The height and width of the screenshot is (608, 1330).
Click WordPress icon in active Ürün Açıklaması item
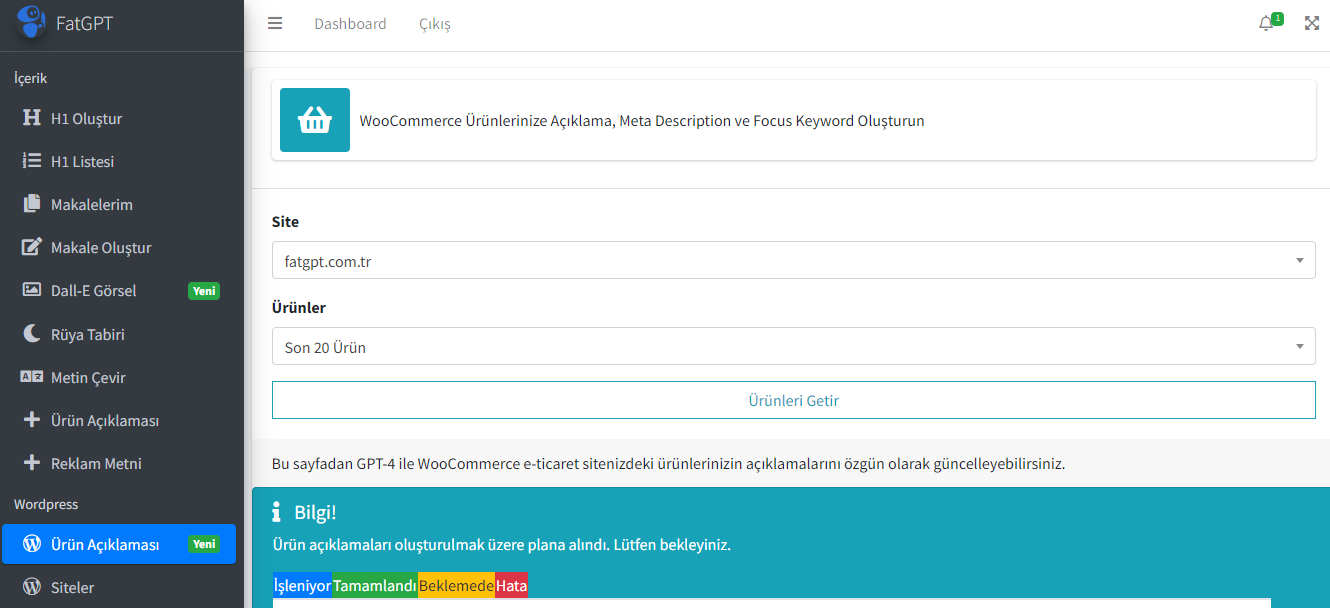click(32, 545)
